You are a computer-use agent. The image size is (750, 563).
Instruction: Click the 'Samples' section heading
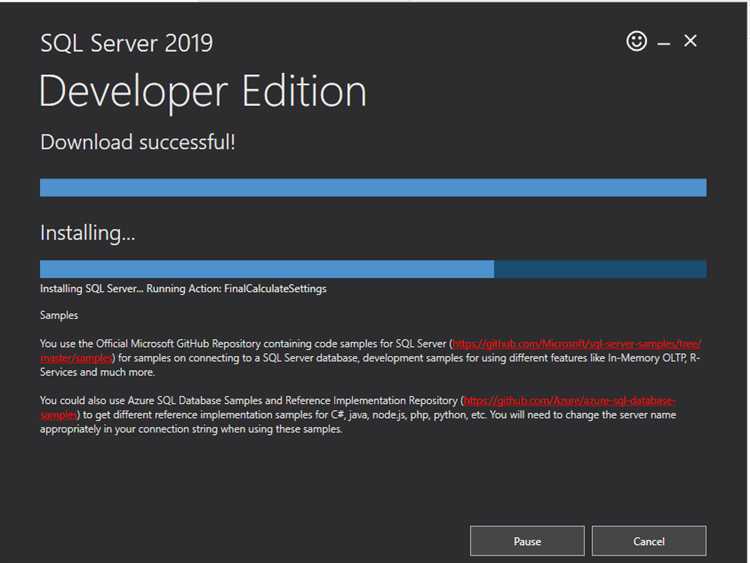click(59, 315)
